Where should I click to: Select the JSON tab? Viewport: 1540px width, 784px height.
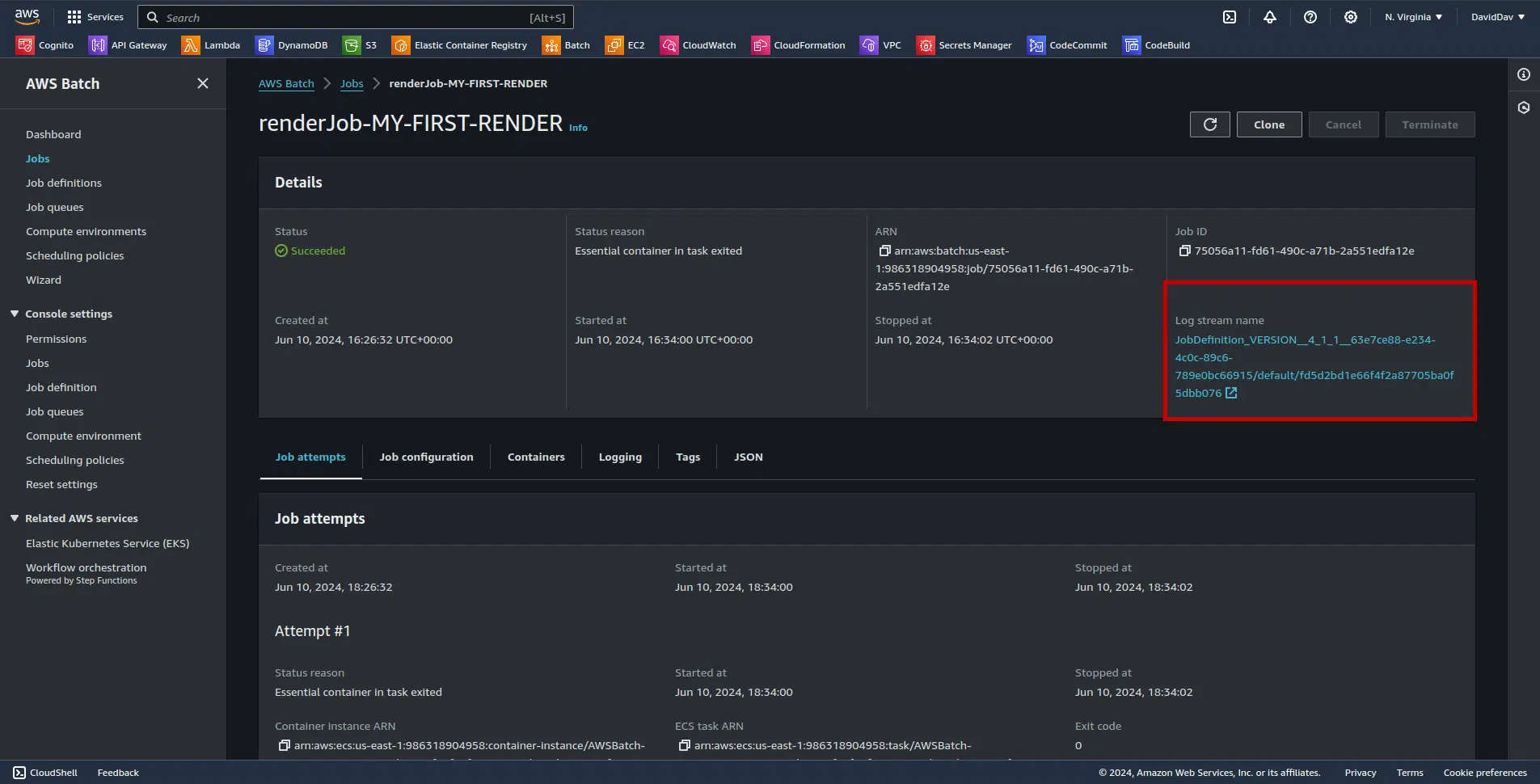(748, 457)
